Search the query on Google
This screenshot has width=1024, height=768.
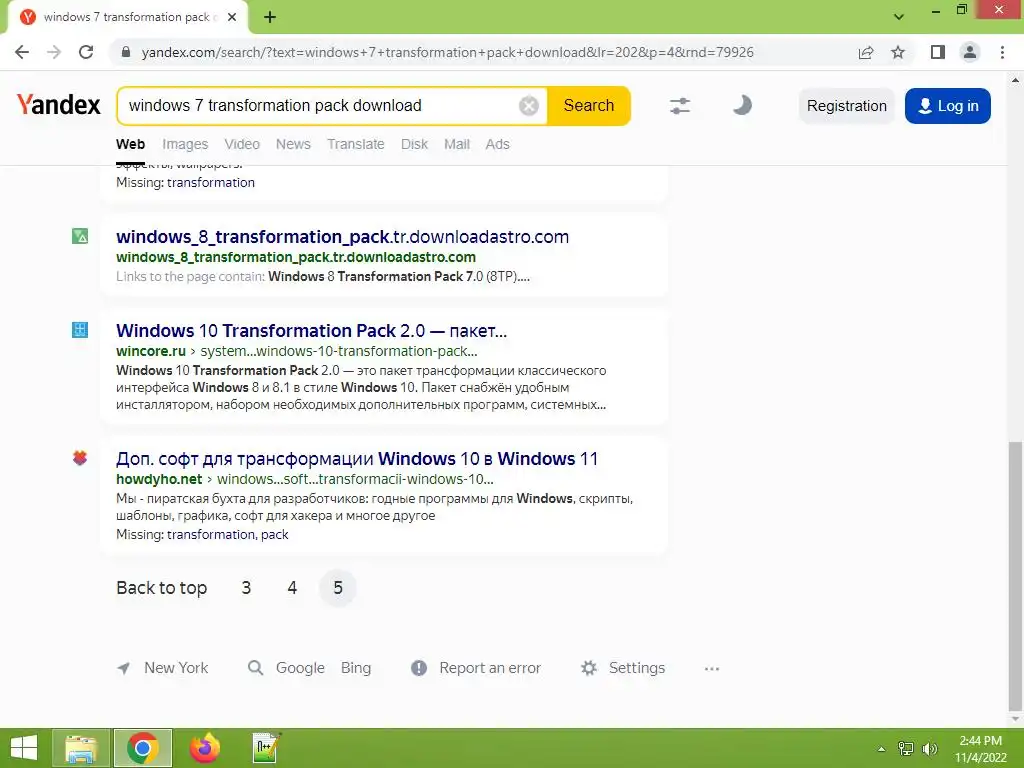pyautogui.click(x=300, y=668)
